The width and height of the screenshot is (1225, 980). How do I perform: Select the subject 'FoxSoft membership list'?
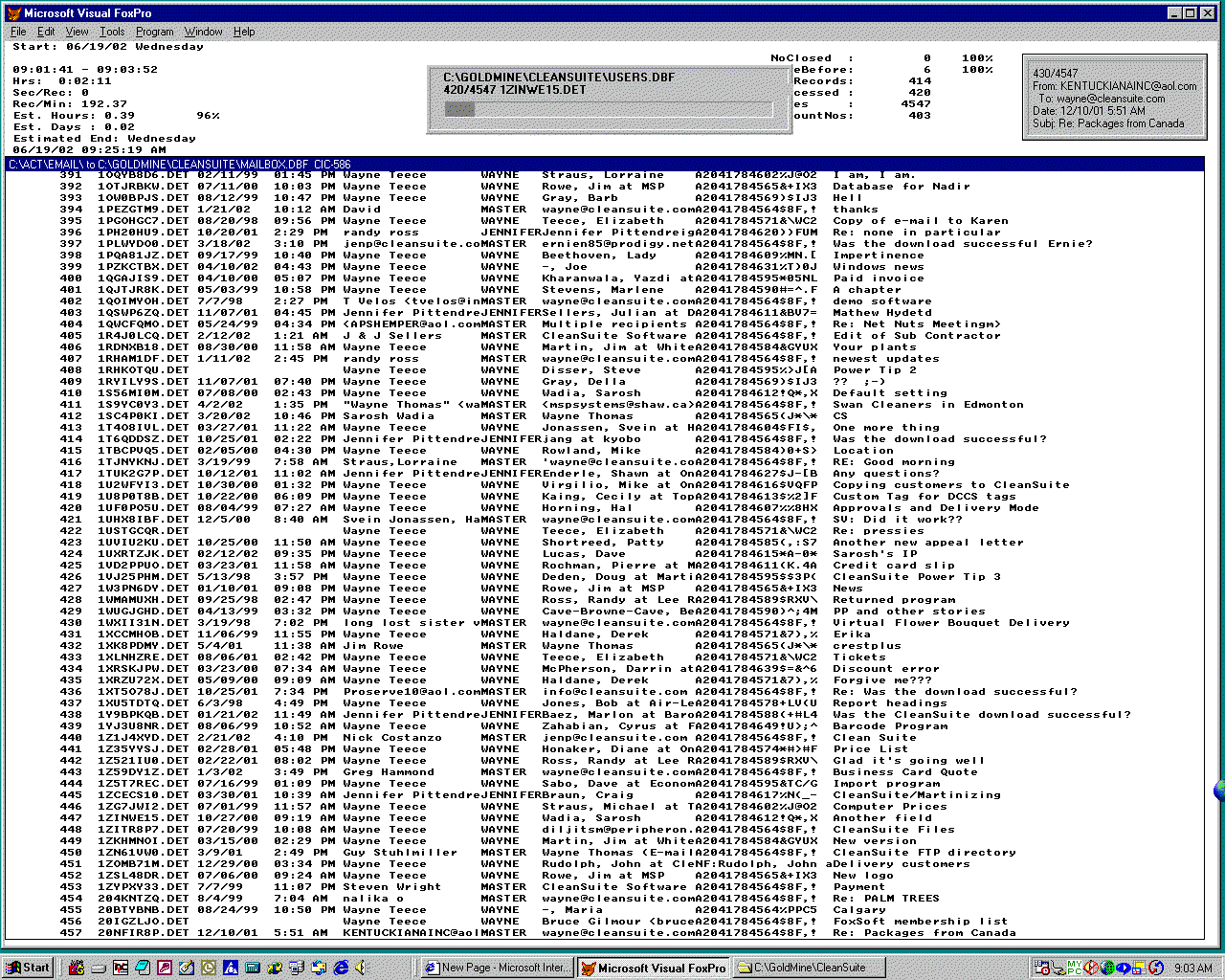tap(921, 922)
